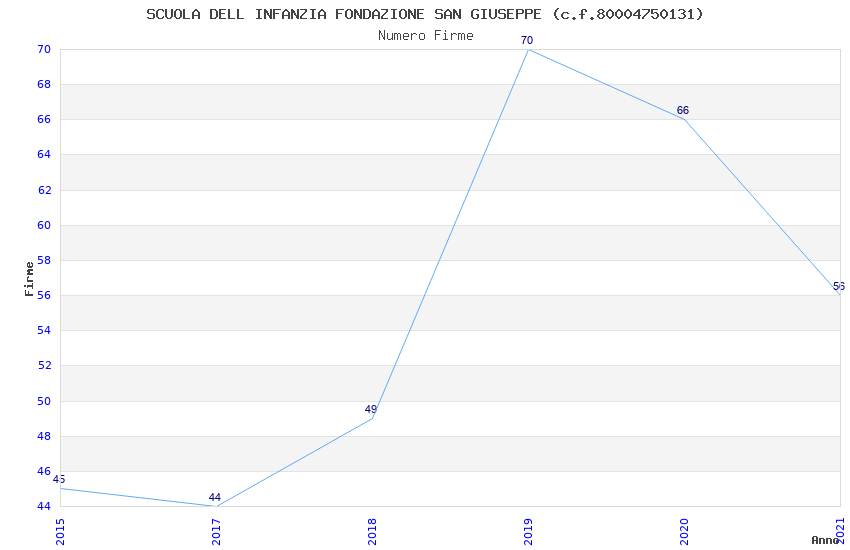Click the 'Firme' y-axis label
This screenshot has height=550, width=850.
pos(29,279)
